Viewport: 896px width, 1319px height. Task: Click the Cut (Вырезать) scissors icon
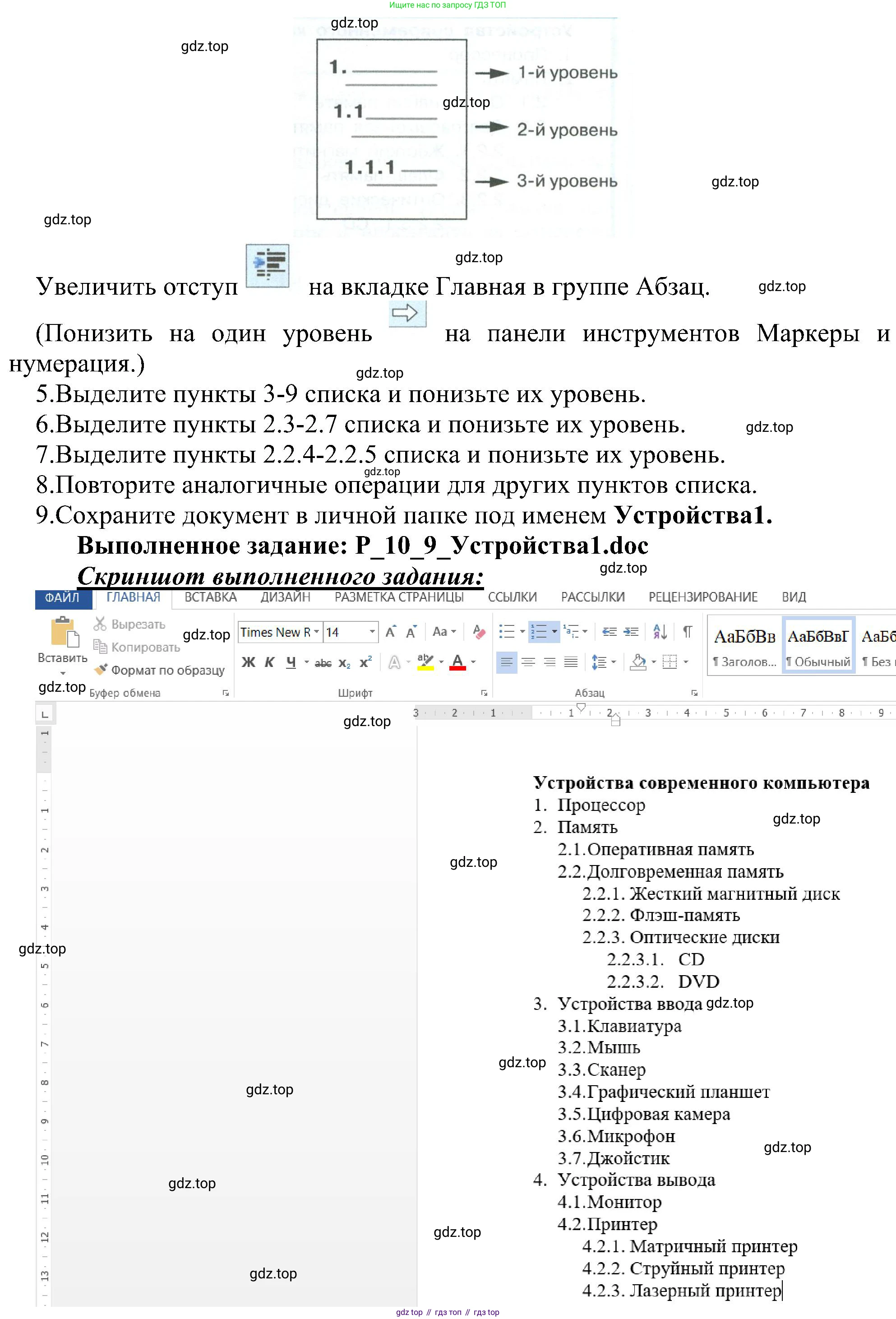click(x=100, y=624)
